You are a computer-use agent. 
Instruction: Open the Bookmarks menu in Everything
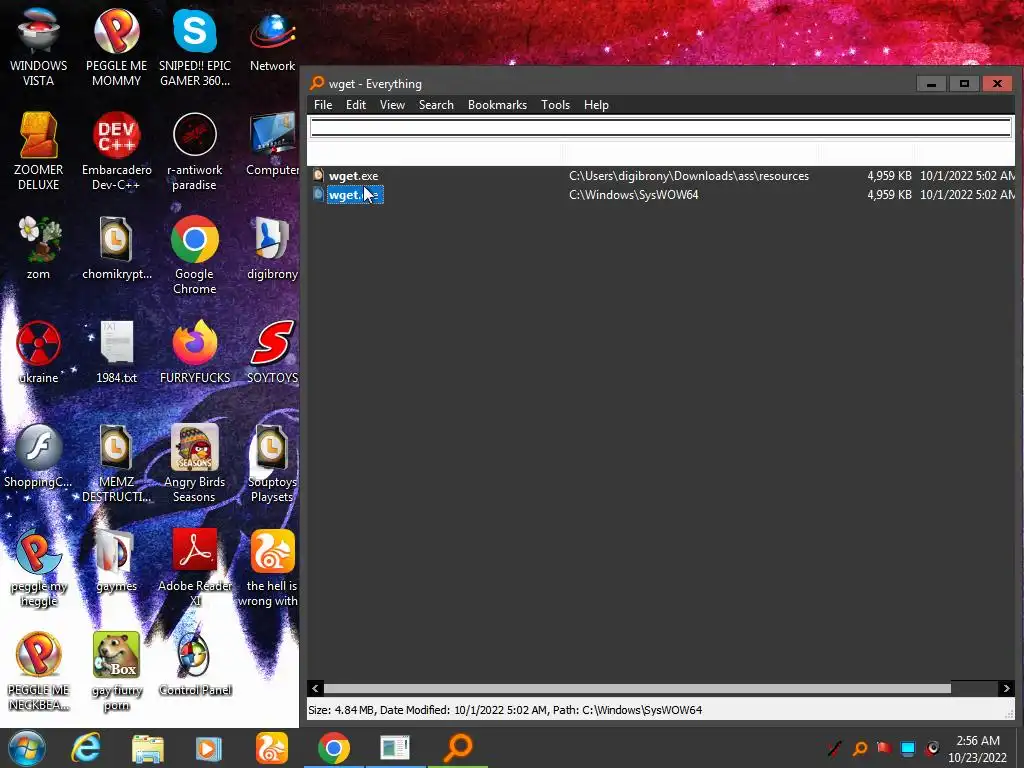click(497, 105)
